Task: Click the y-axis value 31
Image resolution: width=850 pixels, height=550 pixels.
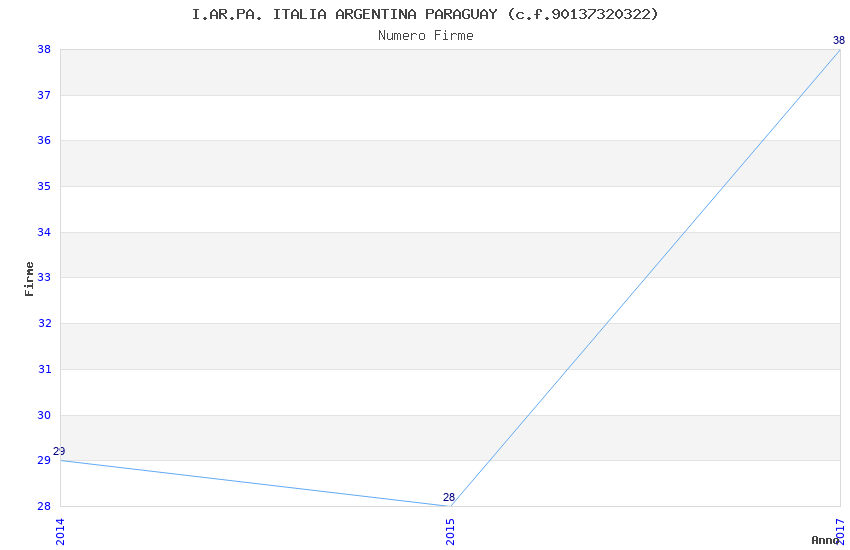Action: coord(44,370)
